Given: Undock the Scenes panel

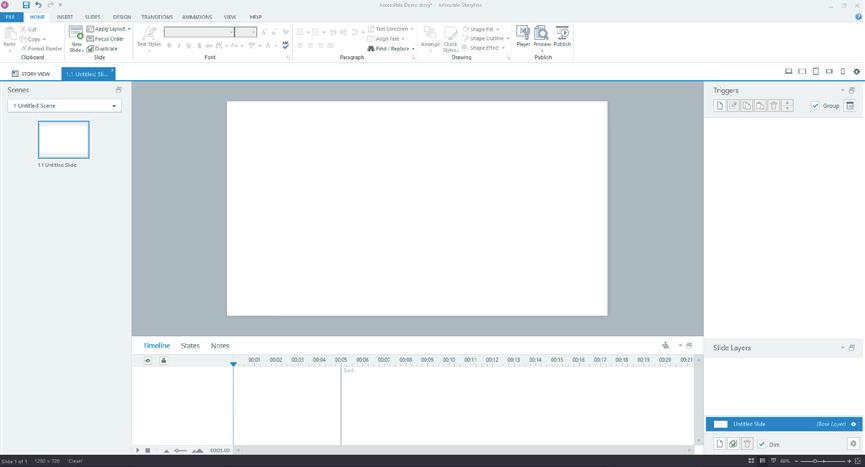Looking at the screenshot, I should pyautogui.click(x=118, y=89).
